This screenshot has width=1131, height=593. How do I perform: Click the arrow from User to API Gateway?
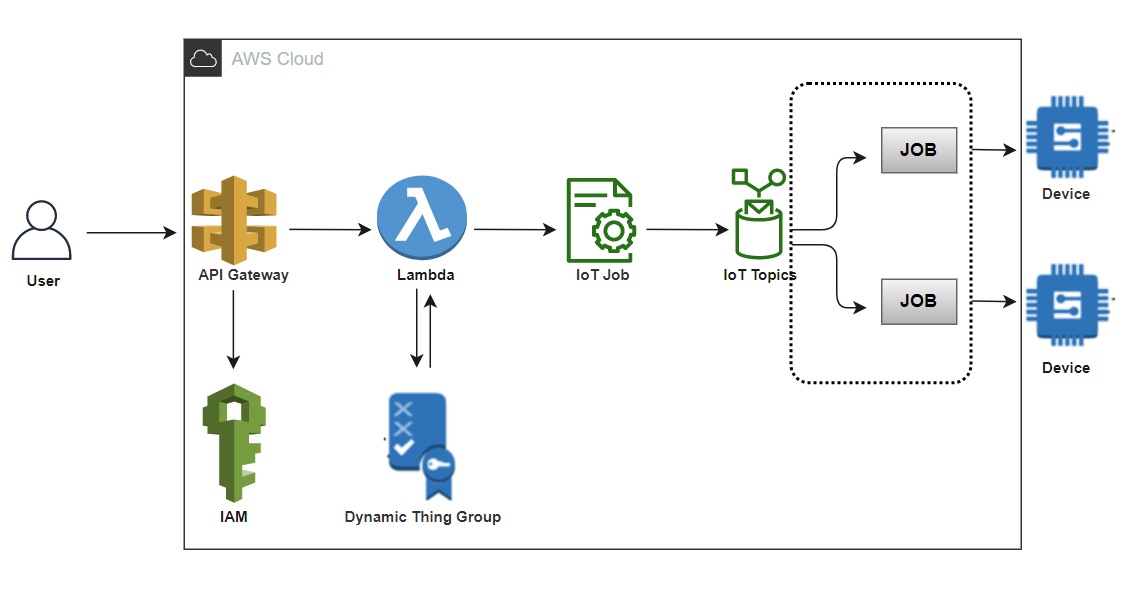128,232
